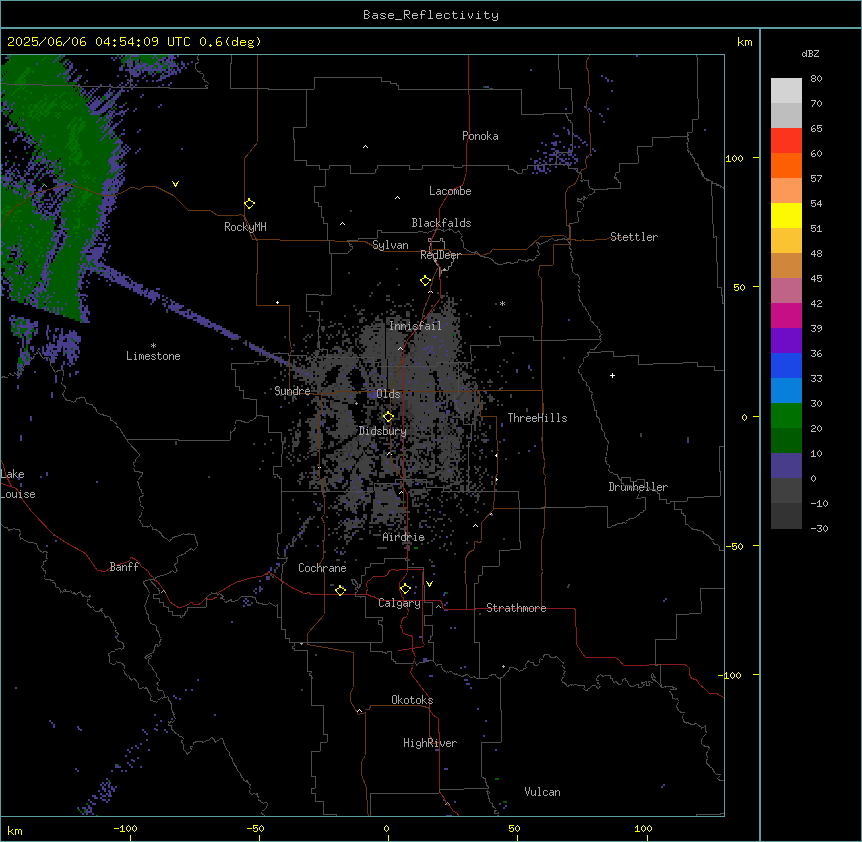Click the km unit label at bottom left
Viewport: 862px width, 842px height.
click(15, 830)
